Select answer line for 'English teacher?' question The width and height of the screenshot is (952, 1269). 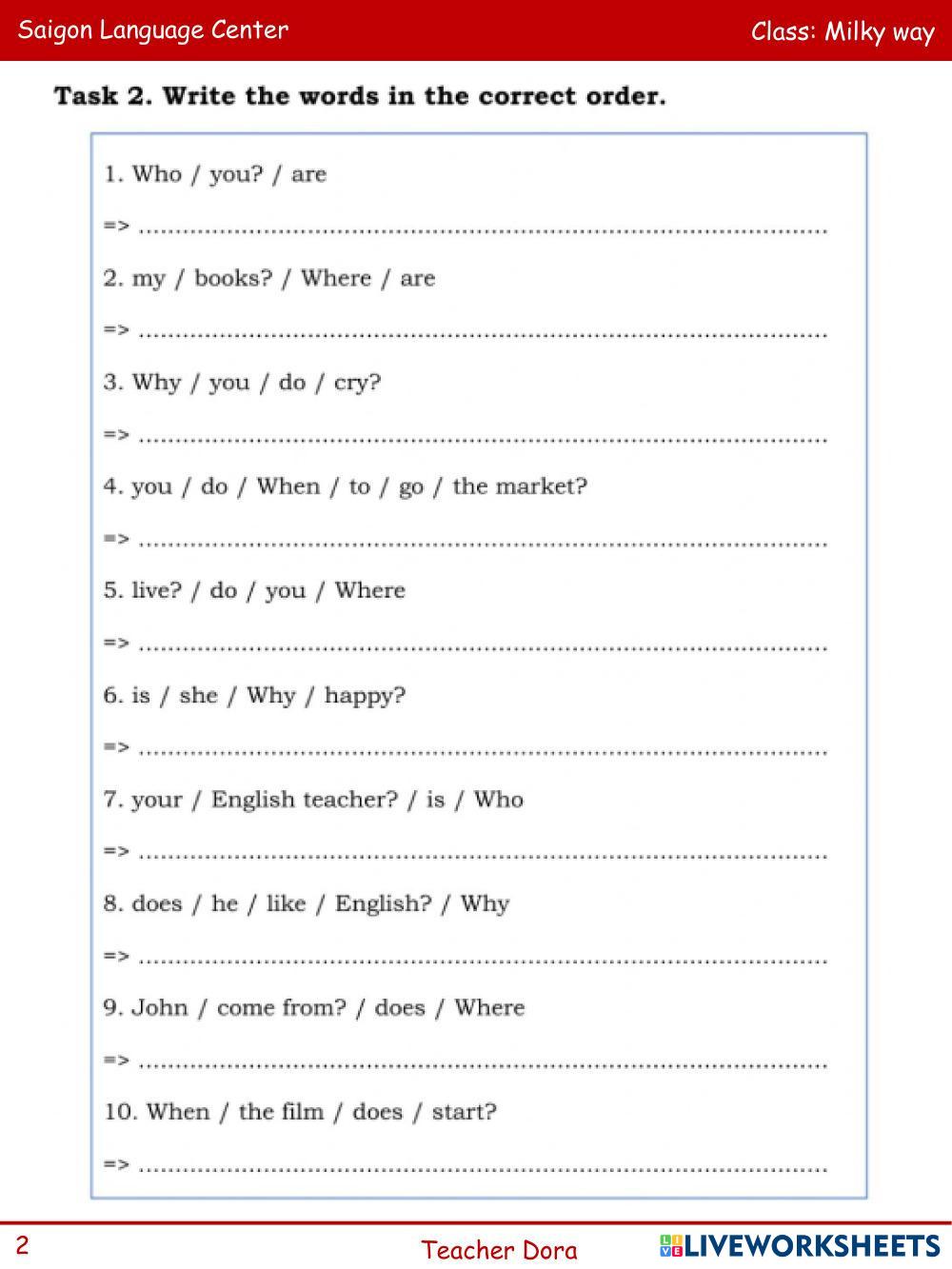[483, 851]
